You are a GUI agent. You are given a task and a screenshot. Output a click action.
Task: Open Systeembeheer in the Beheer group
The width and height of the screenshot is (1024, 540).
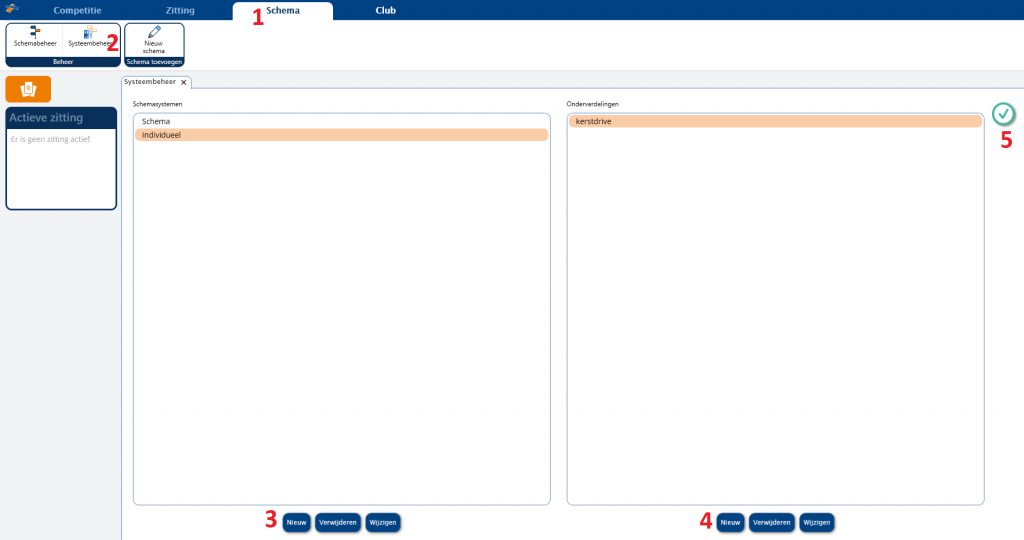click(x=88, y=39)
